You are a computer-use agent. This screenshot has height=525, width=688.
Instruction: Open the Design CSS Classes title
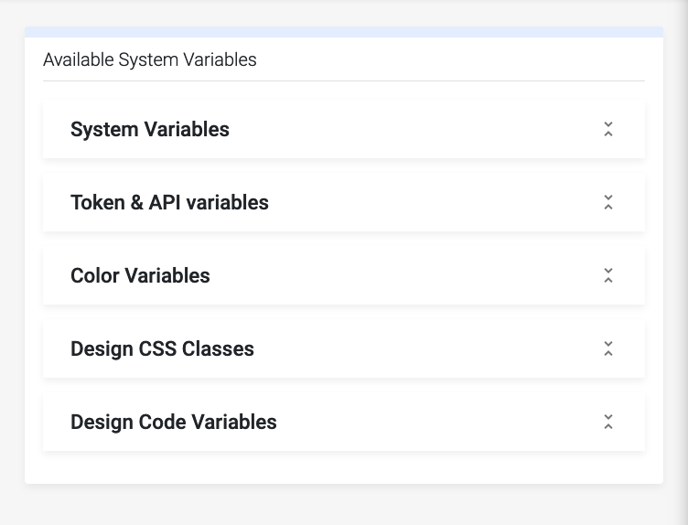(162, 349)
